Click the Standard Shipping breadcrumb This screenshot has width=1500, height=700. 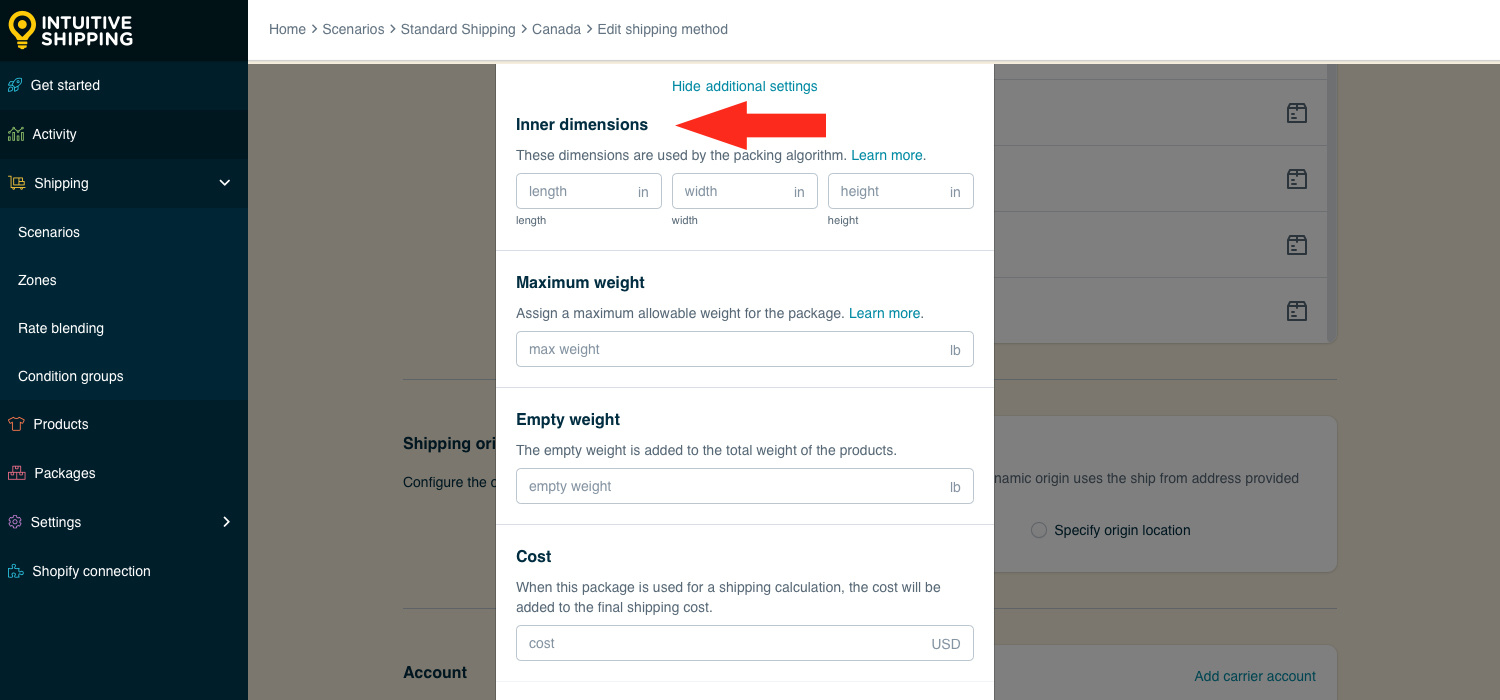click(458, 29)
